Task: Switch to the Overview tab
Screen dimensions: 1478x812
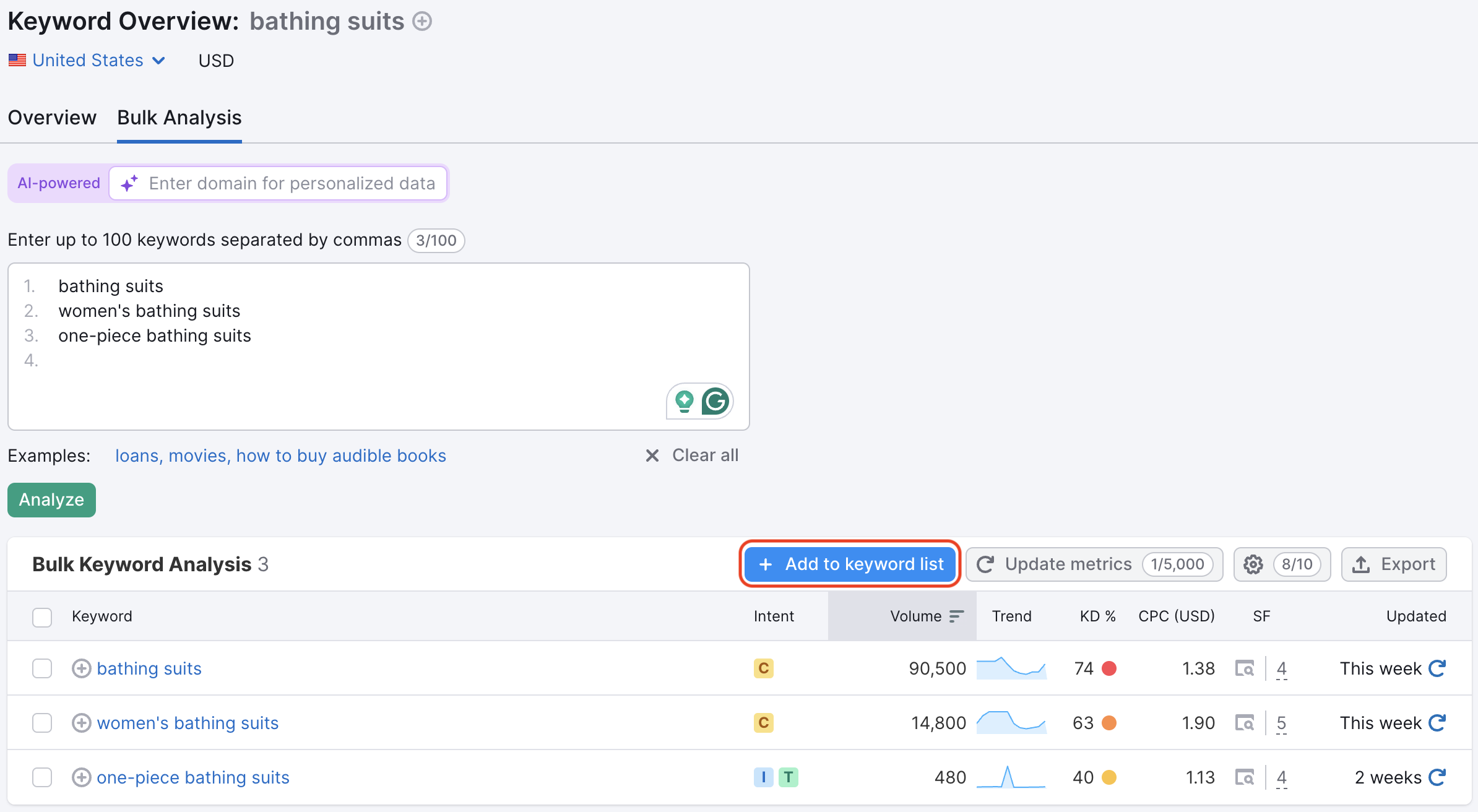Action: 52,118
